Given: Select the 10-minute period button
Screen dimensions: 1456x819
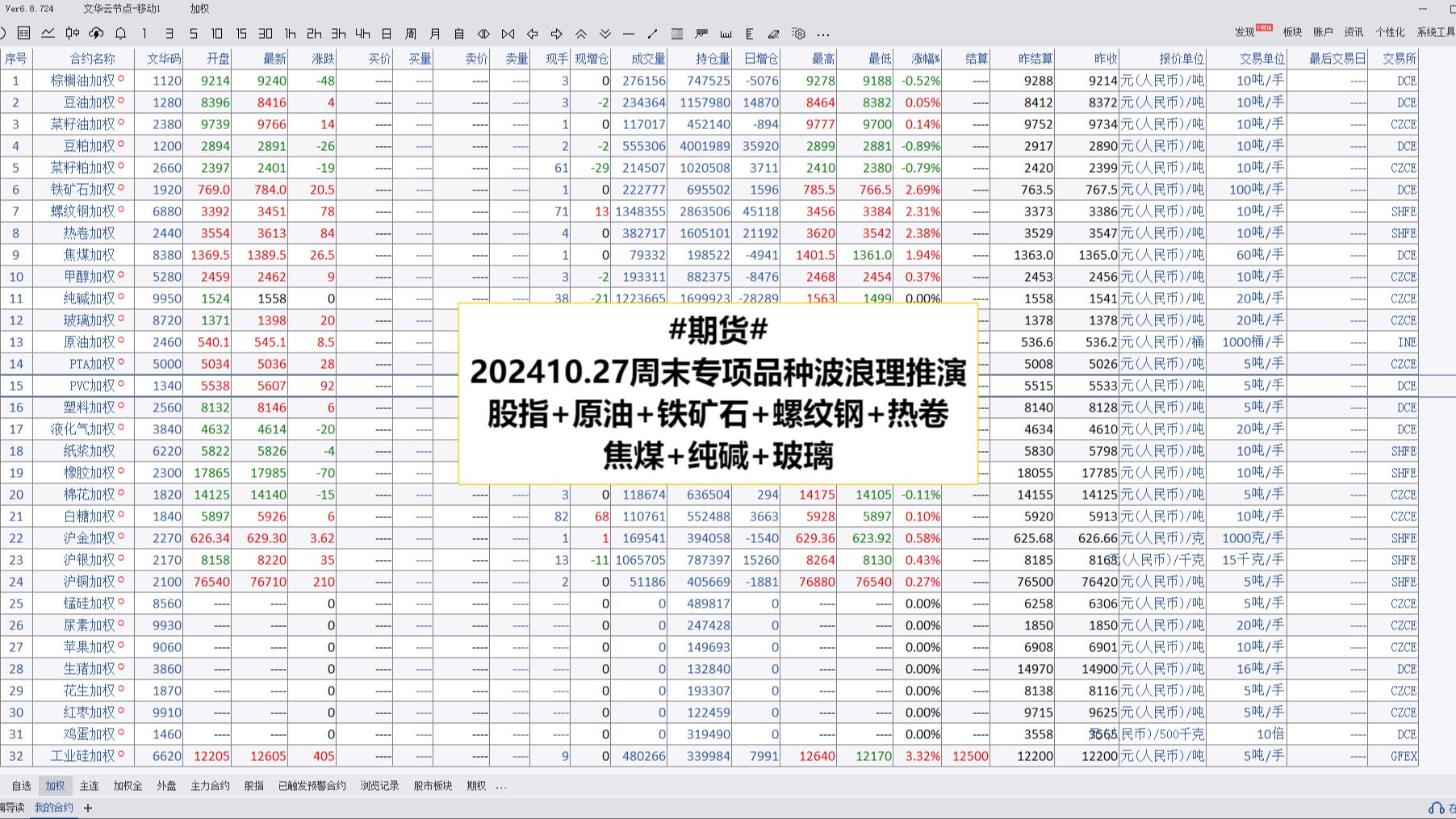Looking at the screenshot, I should click(216, 33).
